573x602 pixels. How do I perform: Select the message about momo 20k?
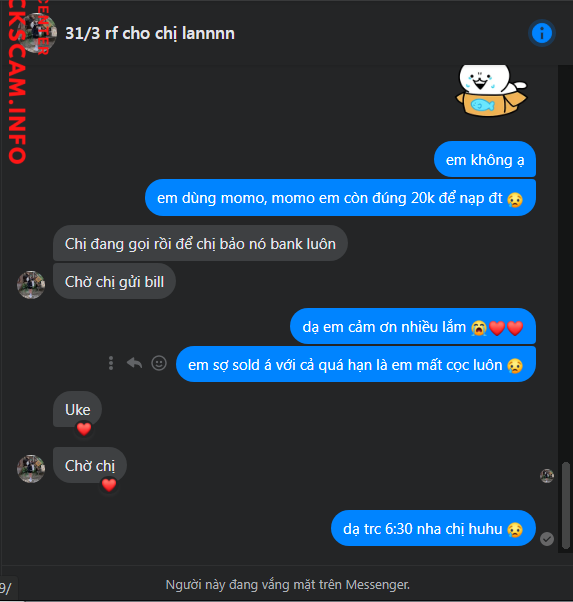click(x=340, y=198)
